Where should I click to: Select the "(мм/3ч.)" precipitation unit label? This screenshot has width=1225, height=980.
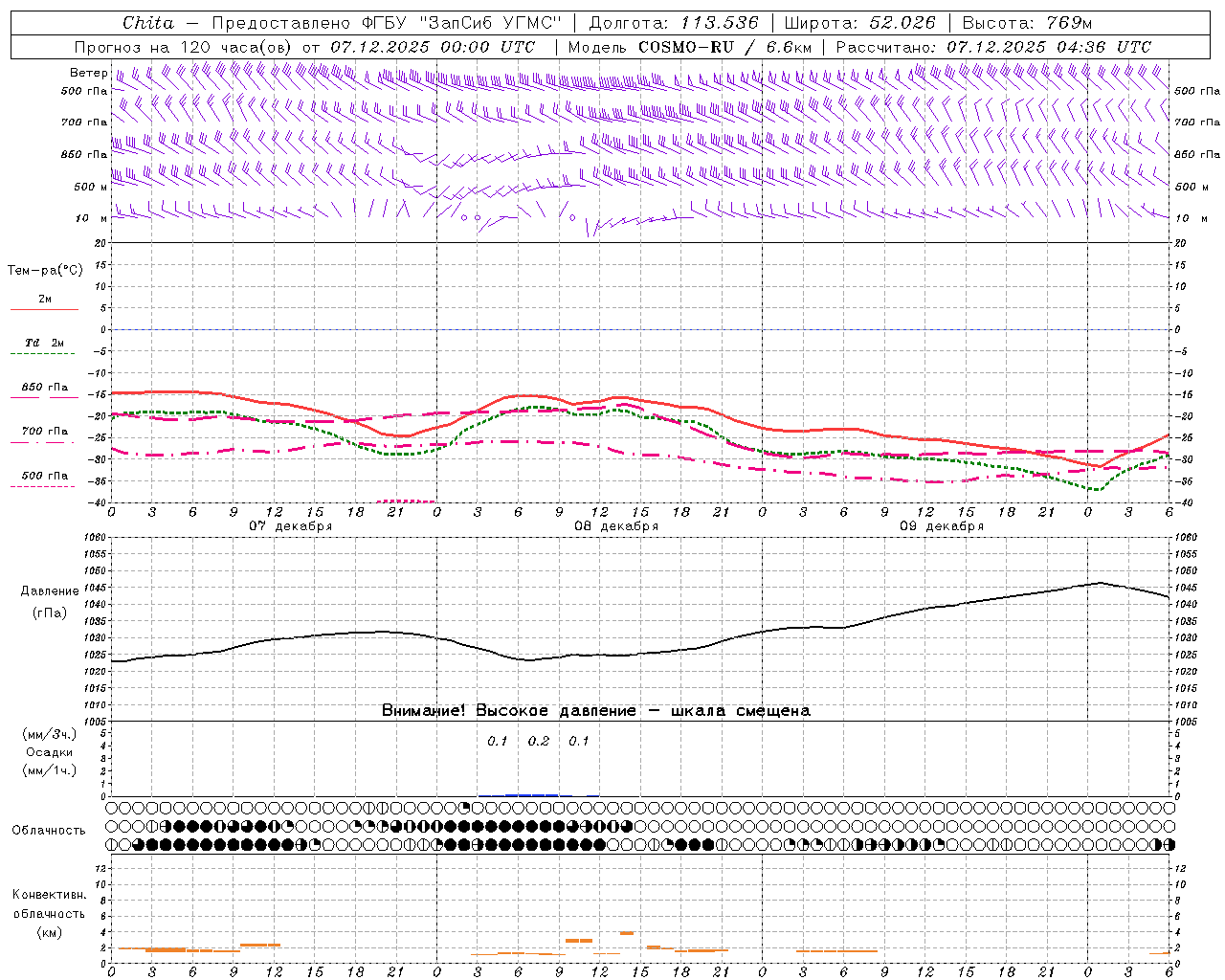point(50,734)
